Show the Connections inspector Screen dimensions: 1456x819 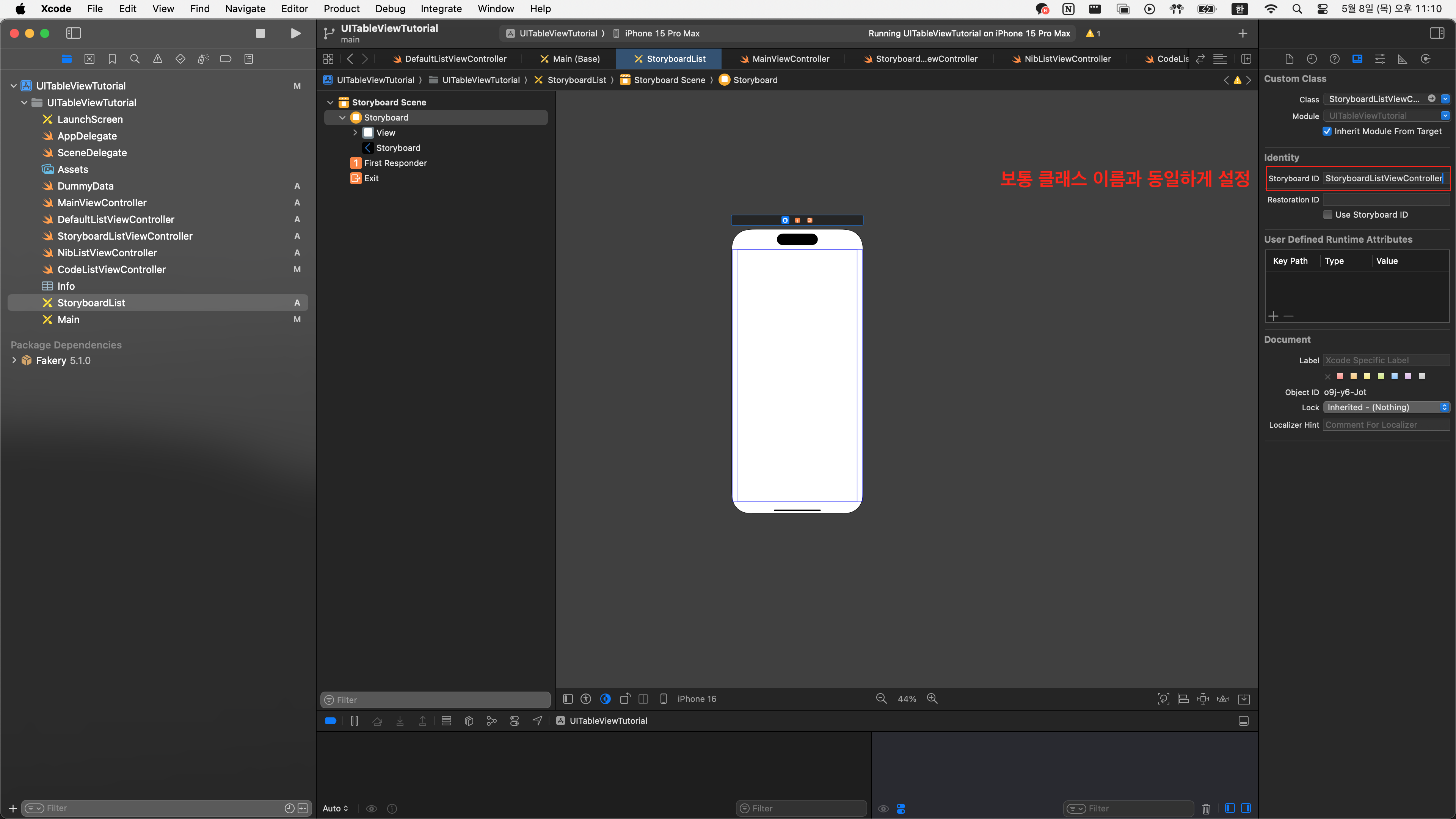(x=1426, y=59)
